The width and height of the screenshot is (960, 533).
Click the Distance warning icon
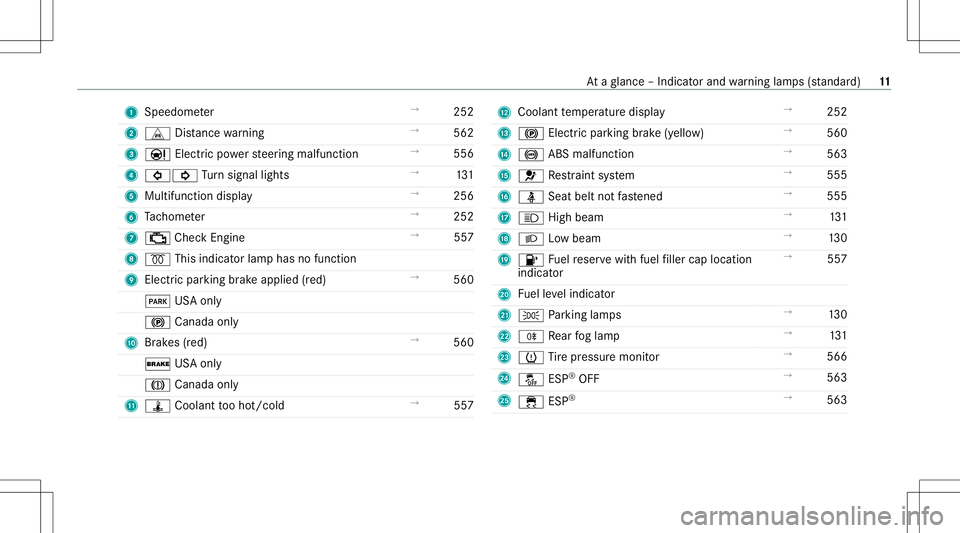[x=157, y=134]
